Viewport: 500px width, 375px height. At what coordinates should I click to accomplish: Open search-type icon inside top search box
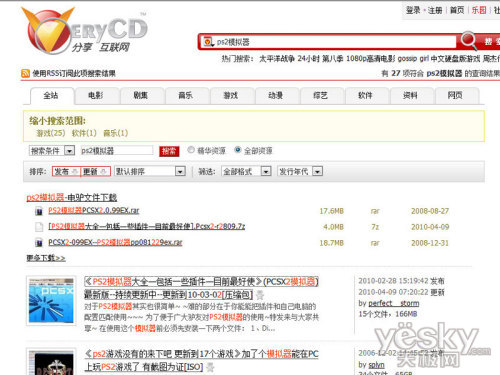pyautogui.click(x=208, y=42)
